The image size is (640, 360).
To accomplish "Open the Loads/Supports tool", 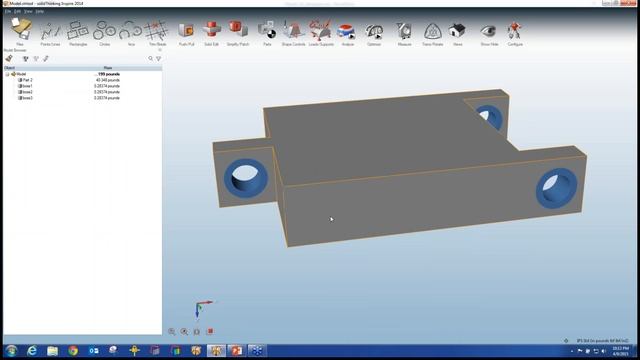I will pyautogui.click(x=321, y=33).
